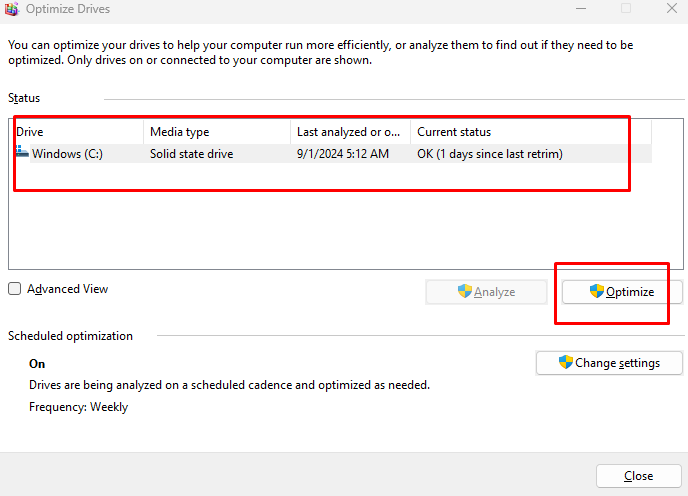Minimize the Optimize Drives window
Viewport: 688px width, 496px height.
coord(578,9)
